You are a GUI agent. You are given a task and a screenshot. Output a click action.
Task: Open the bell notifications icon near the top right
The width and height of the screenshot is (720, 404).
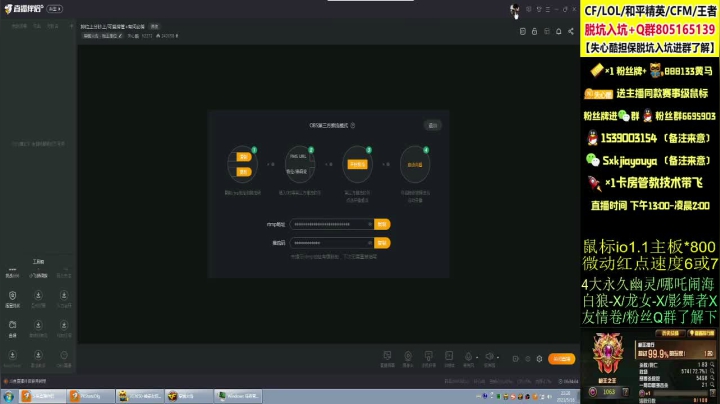click(x=558, y=31)
